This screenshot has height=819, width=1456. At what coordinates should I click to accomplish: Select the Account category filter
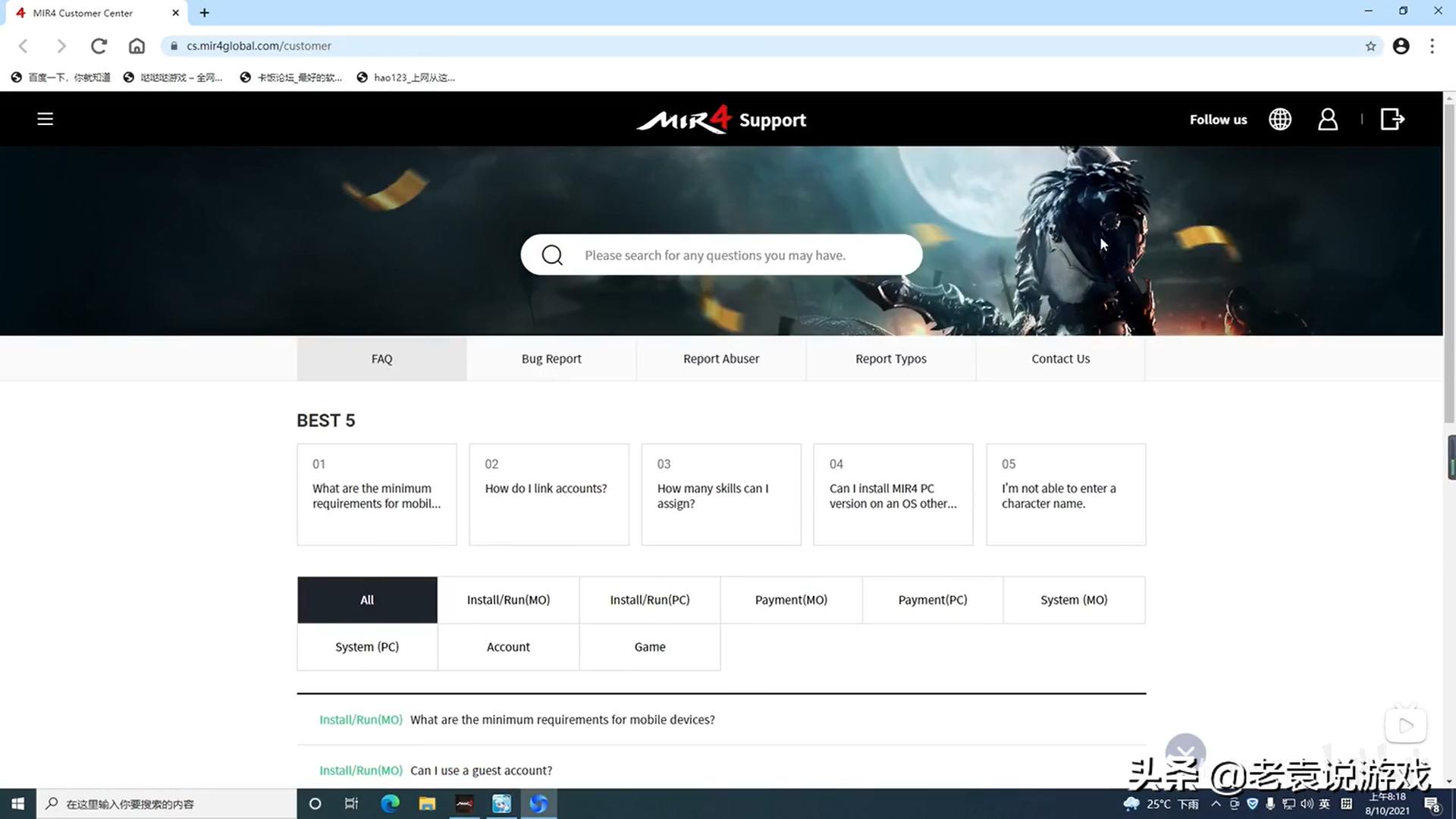(508, 647)
